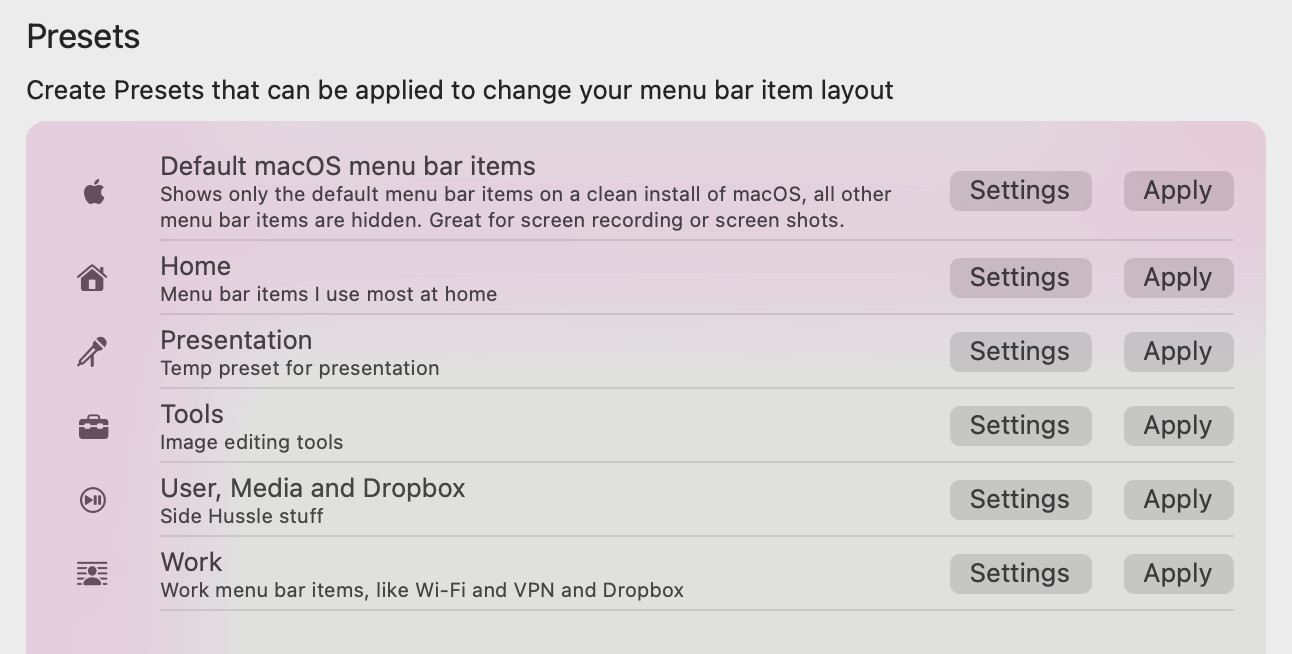Viewport: 1292px width, 654px height.
Task: Apply the Home preset
Action: click(1178, 278)
